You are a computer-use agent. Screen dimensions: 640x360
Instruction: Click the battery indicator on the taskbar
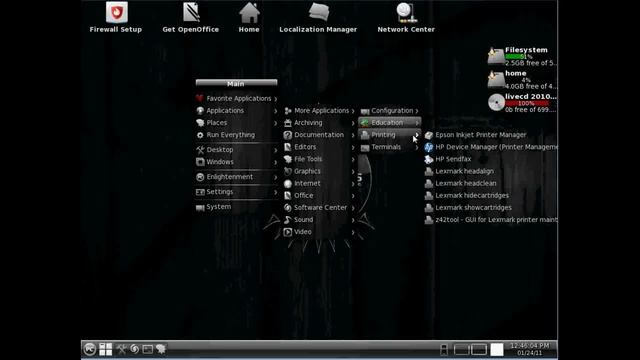click(x=444, y=349)
